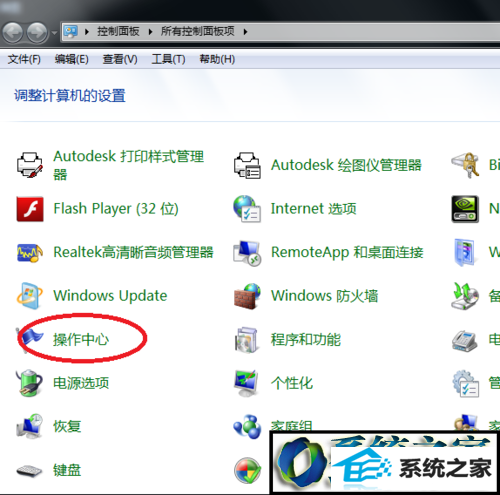
Task: Open the 查看(V) menu
Action: 120,59
